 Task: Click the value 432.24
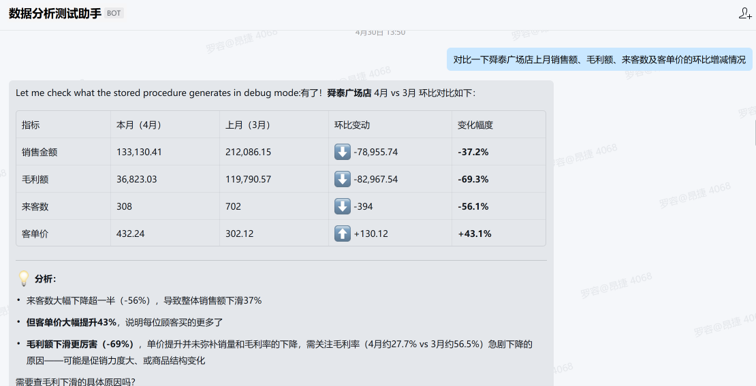click(x=130, y=234)
